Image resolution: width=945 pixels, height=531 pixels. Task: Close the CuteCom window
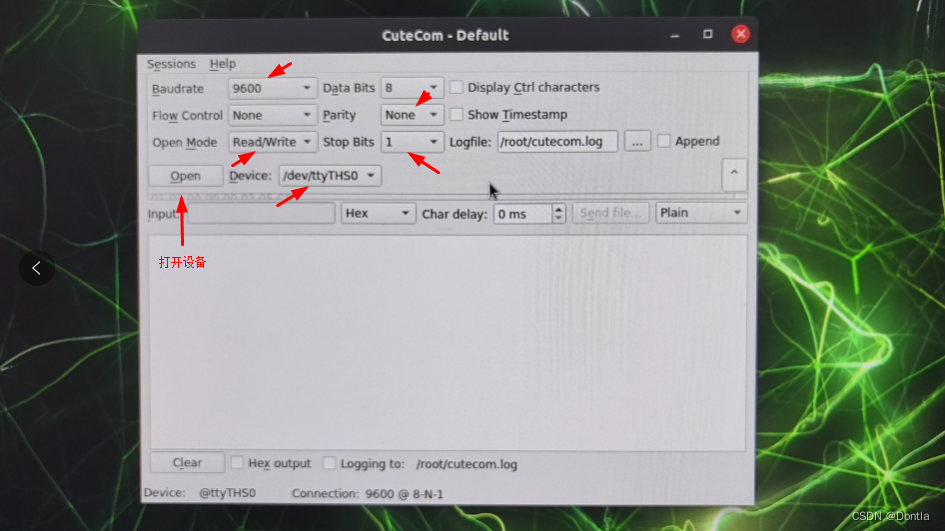point(741,34)
